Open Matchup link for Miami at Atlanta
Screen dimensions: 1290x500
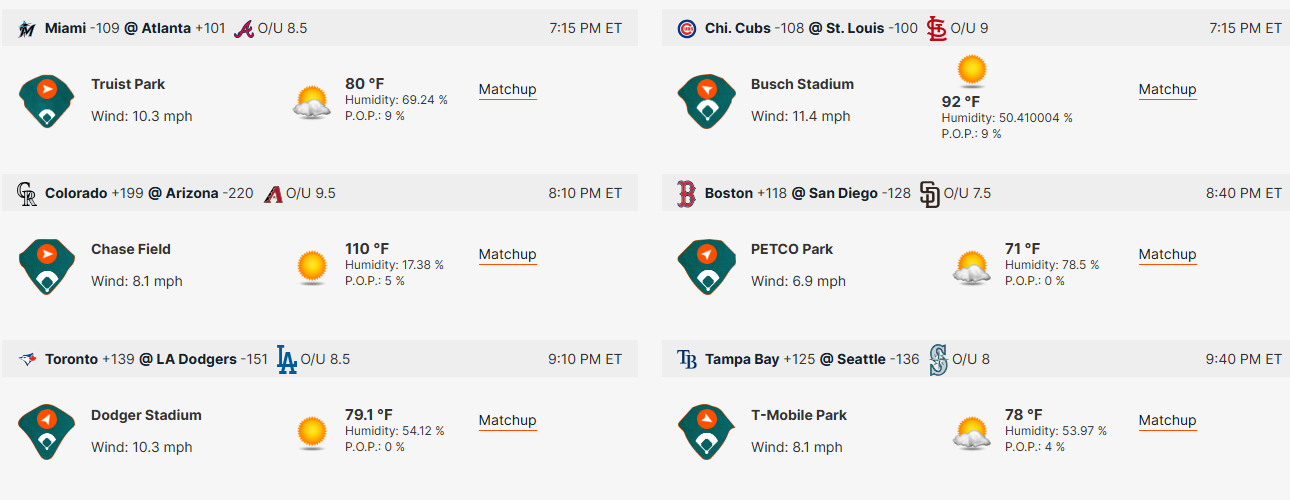508,90
